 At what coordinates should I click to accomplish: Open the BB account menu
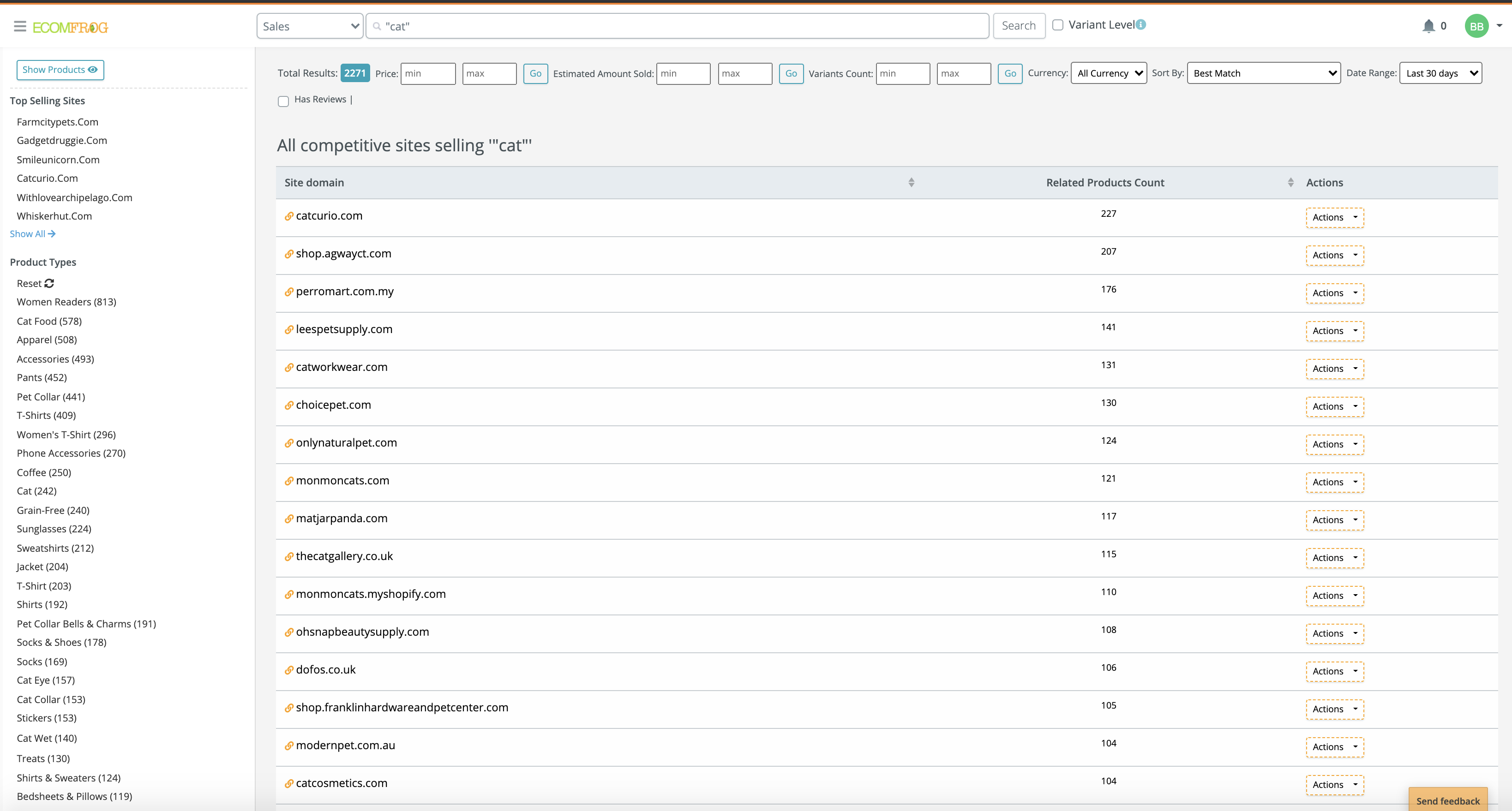(x=1477, y=26)
